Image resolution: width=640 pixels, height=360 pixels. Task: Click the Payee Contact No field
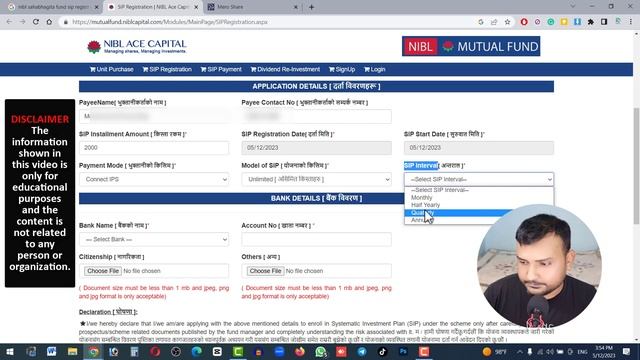coord(316,116)
